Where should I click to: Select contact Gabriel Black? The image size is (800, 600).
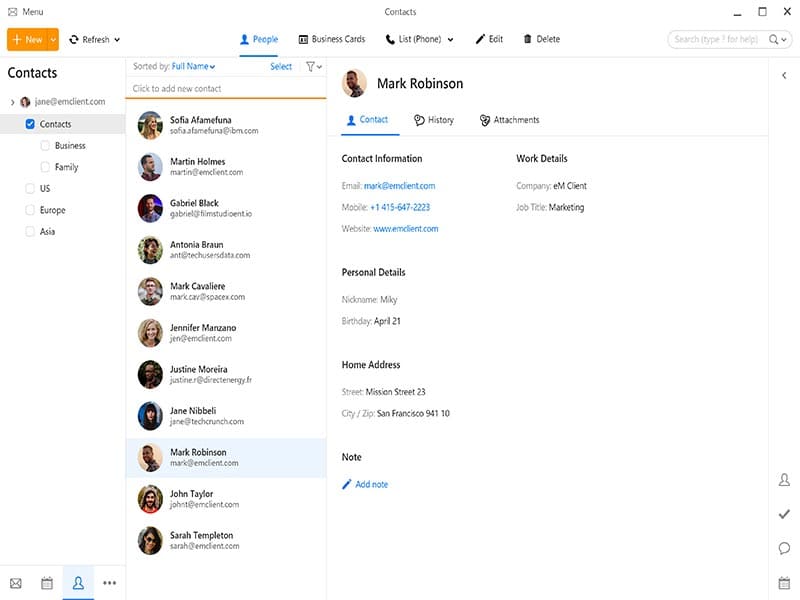point(226,208)
